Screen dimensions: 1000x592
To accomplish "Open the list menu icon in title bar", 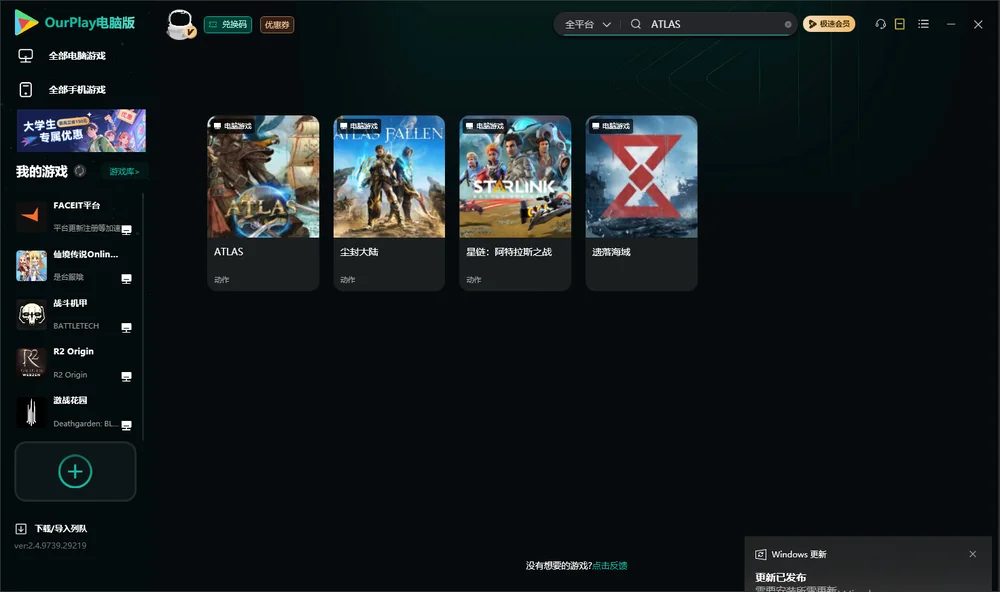I will point(923,24).
